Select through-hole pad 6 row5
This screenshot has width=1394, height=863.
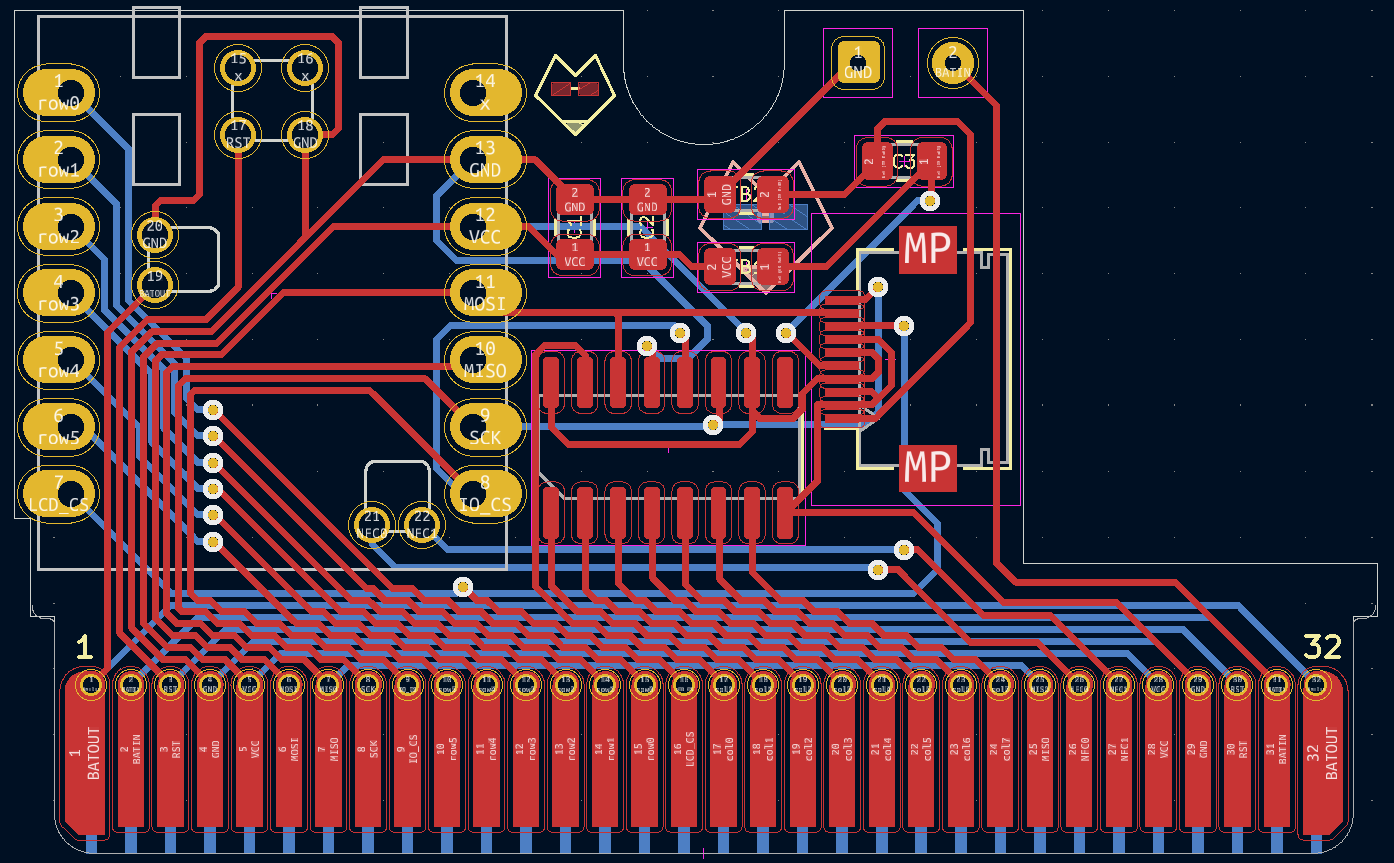59,426
